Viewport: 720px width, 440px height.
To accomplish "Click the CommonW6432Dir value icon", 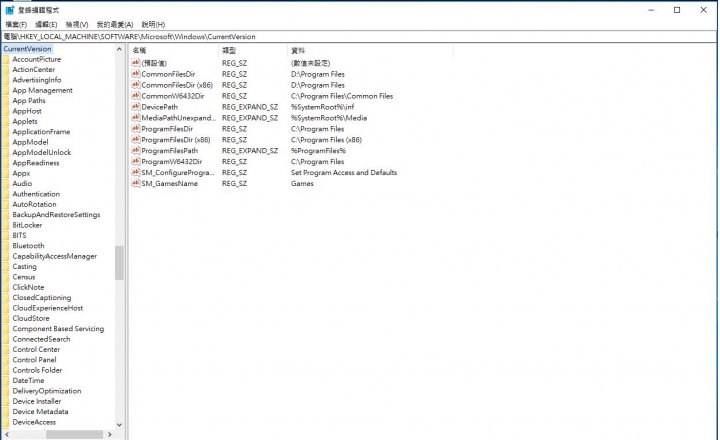I will pyautogui.click(x=135, y=96).
